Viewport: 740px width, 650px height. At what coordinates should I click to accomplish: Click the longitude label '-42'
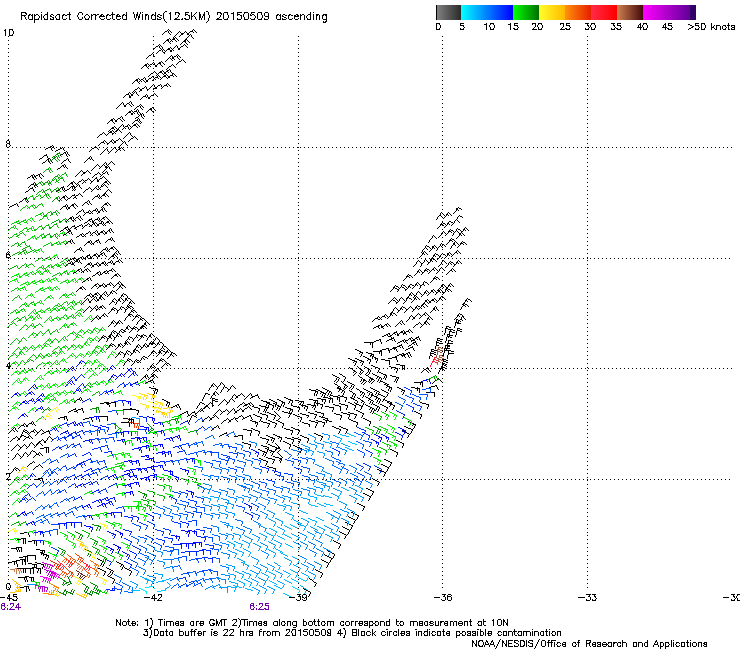pos(153,598)
